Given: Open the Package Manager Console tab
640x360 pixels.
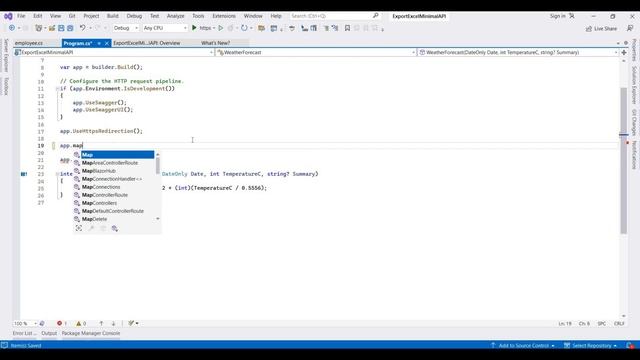Looking at the screenshot, I should pyautogui.click(x=91, y=333).
